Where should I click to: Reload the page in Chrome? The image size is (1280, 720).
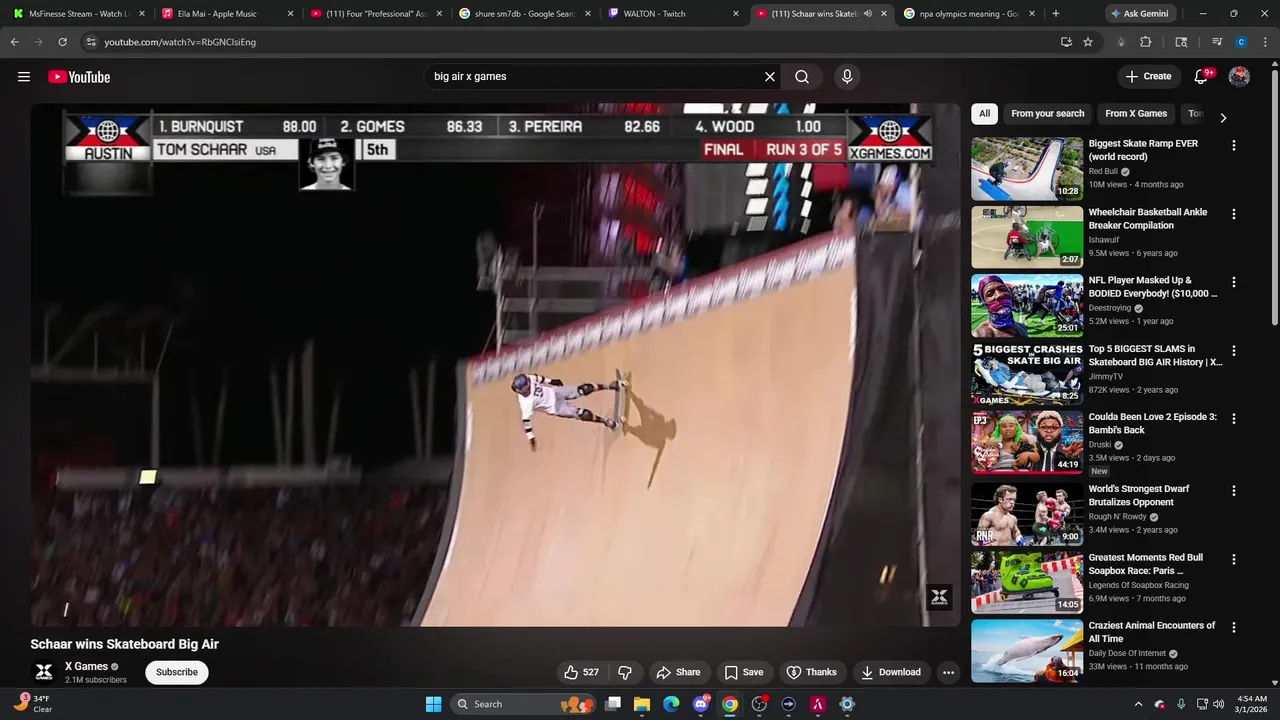point(62,42)
